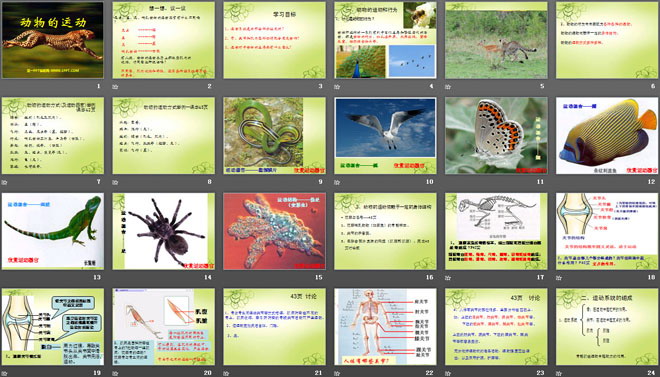Click the animation star icon under slide 2
This screenshot has height=377, width=660.
point(115,87)
